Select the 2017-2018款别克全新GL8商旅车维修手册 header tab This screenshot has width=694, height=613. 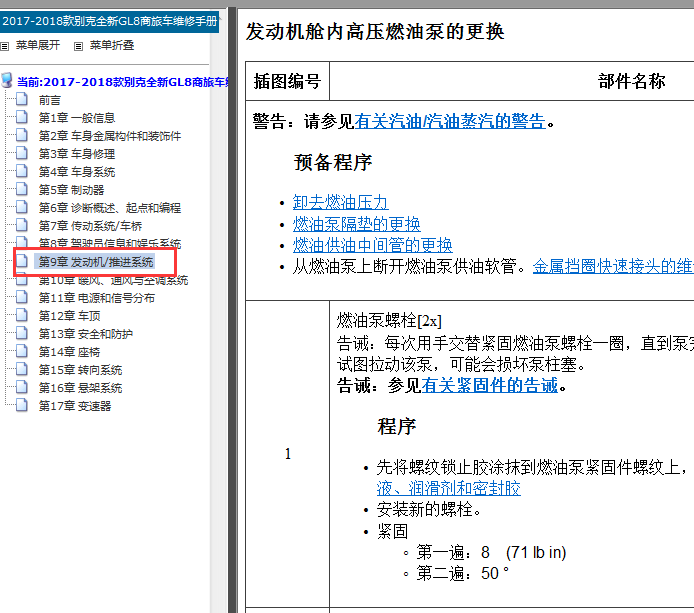[109, 21]
